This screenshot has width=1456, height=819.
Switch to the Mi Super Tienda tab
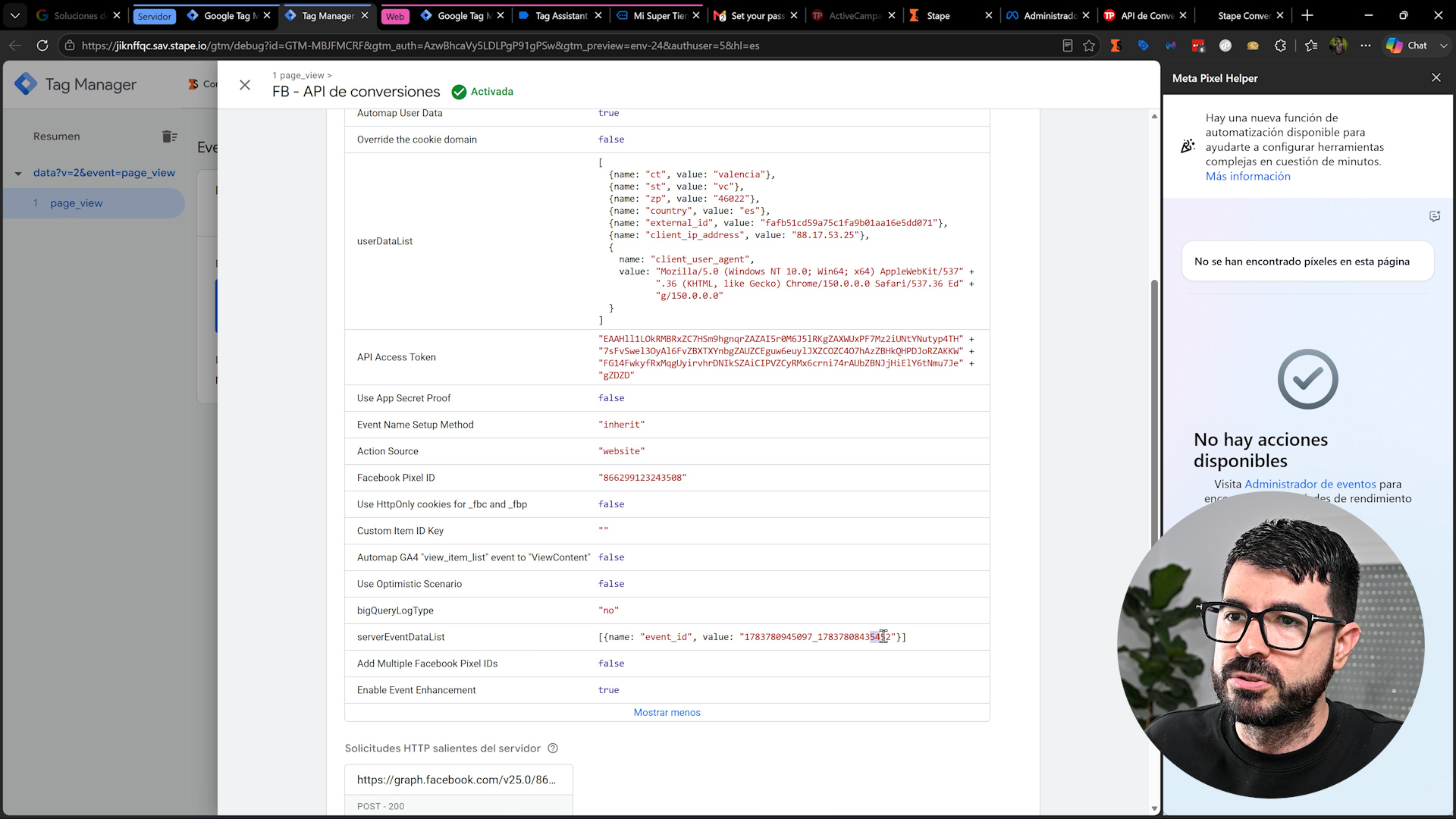(659, 15)
